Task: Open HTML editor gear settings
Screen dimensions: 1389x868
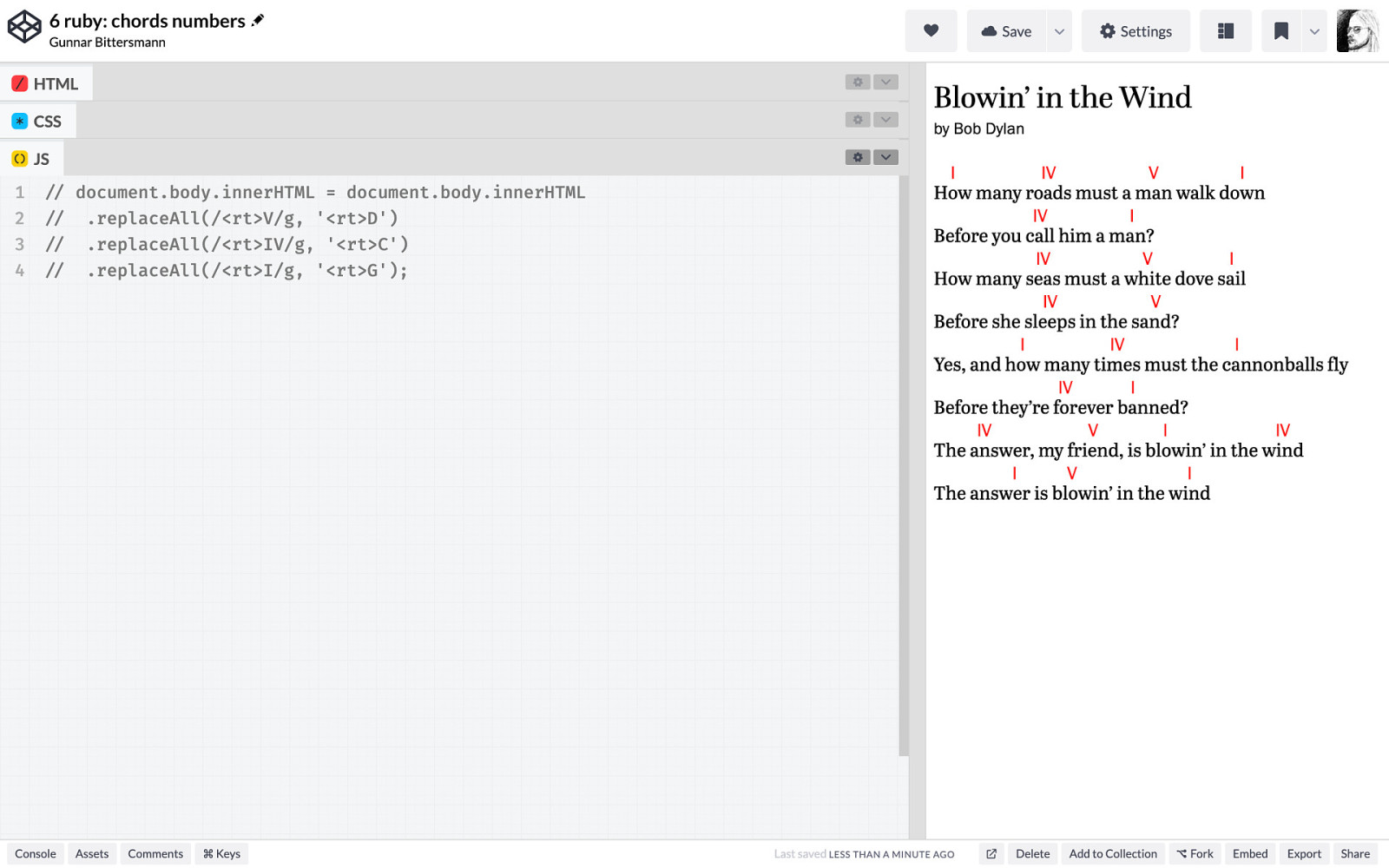Action: click(x=858, y=82)
